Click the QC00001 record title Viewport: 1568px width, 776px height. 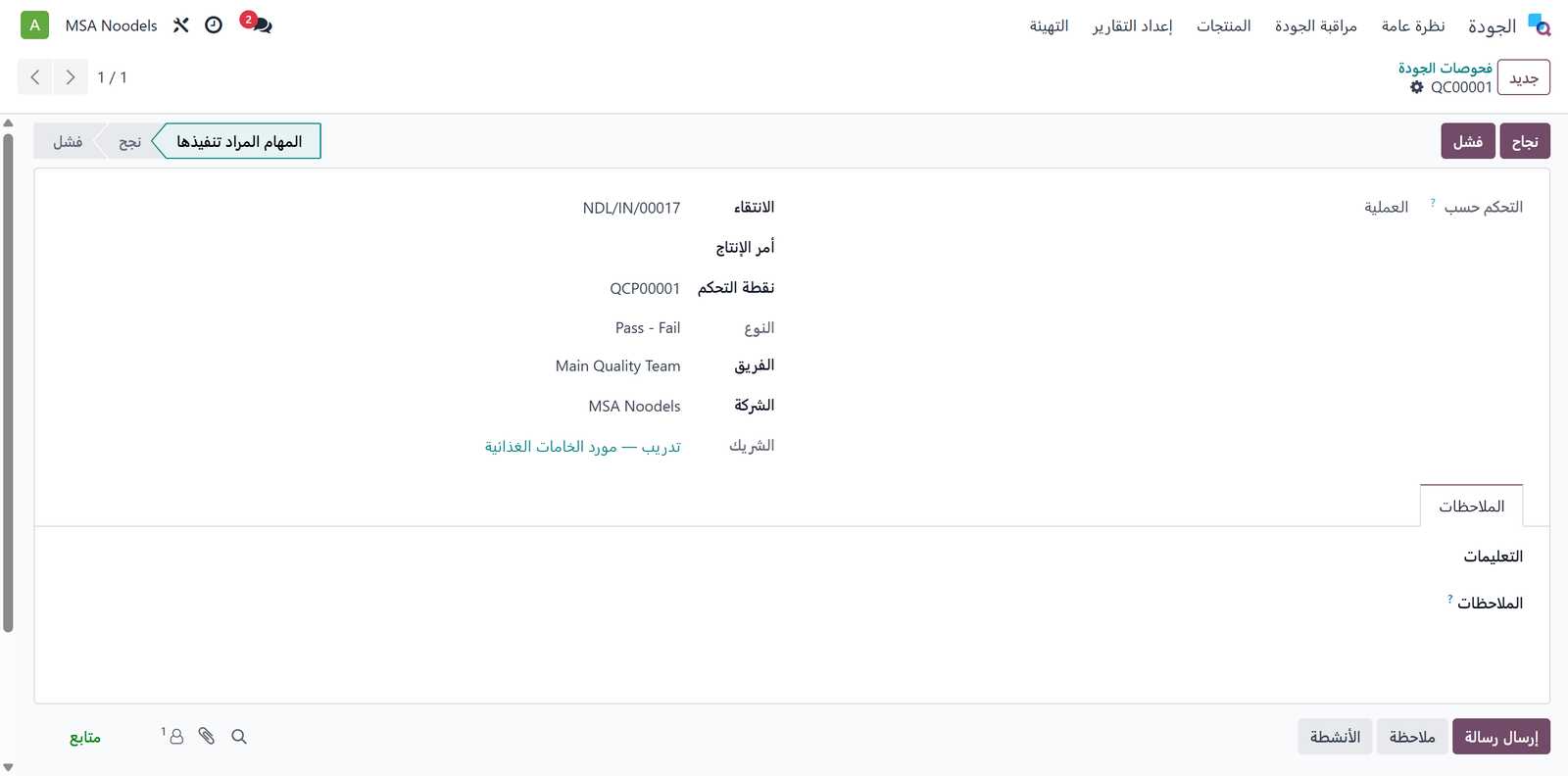click(x=1461, y=87)
